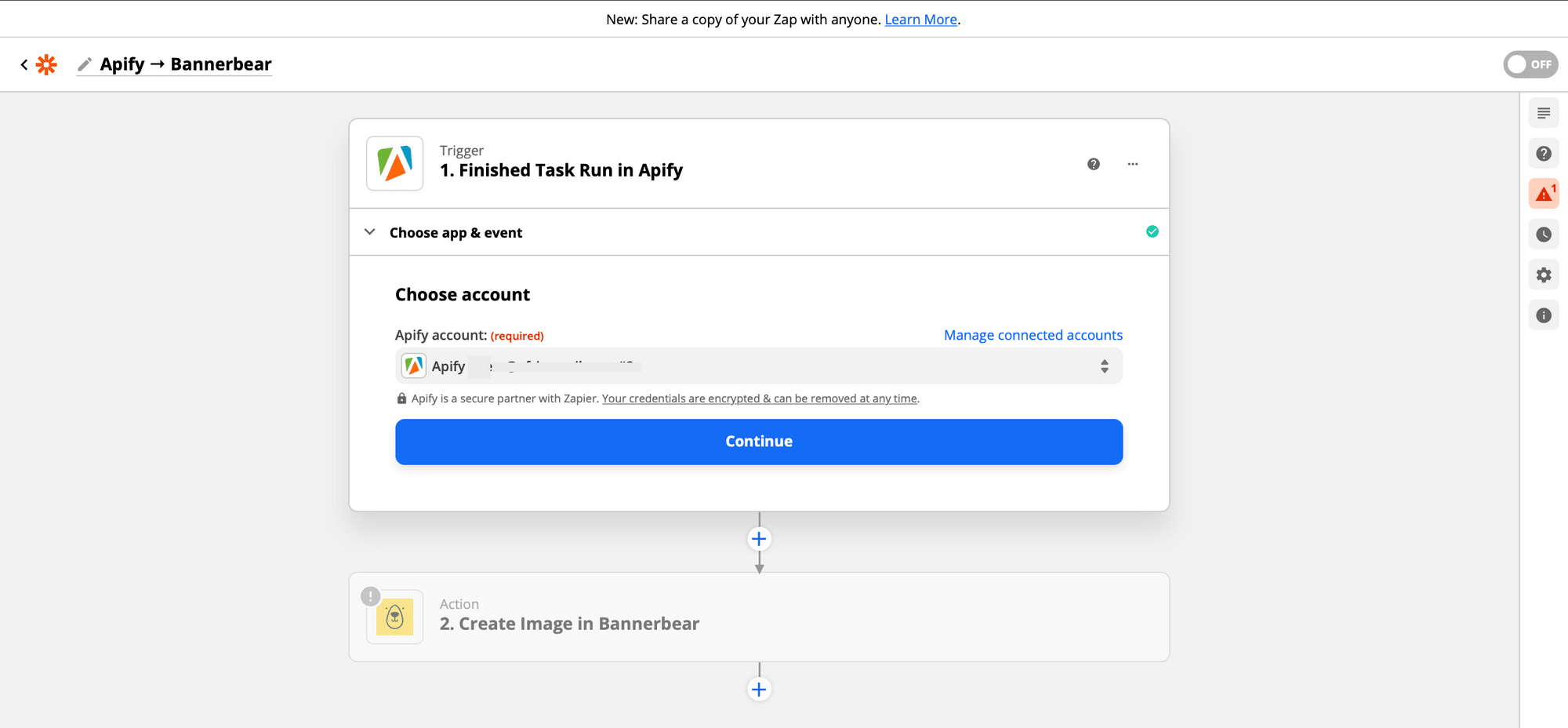Open sidebar help question mark icon
Image resolution: width=1568 pixels, height=728 pixels.
point(1544,154)
